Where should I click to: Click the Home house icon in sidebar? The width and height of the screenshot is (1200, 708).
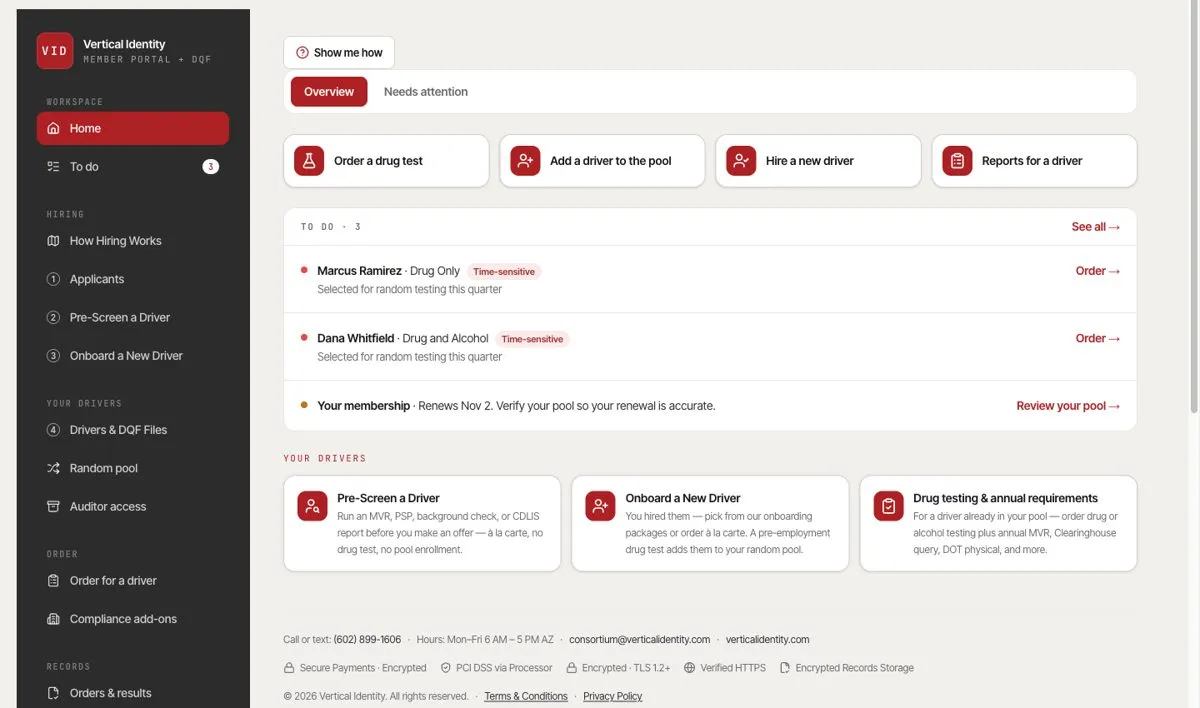click(x=54, y=128)
